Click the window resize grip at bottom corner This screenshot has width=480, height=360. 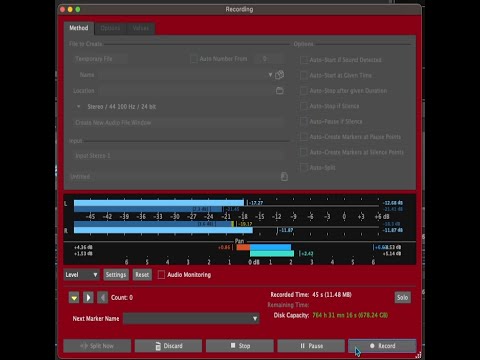point(418,355)
